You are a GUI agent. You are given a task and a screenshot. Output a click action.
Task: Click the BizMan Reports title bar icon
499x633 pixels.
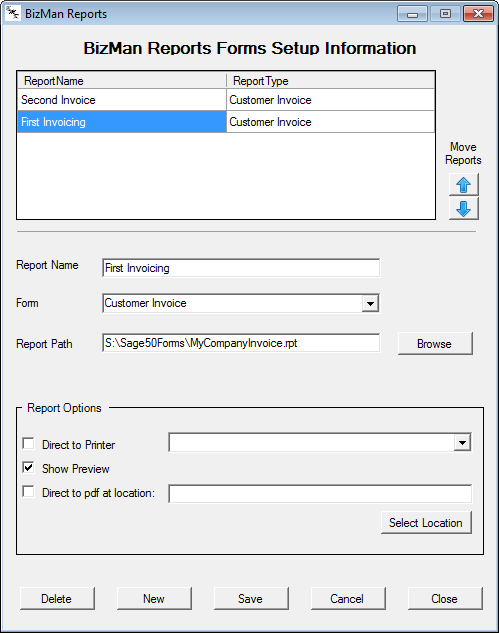[13, 13]
